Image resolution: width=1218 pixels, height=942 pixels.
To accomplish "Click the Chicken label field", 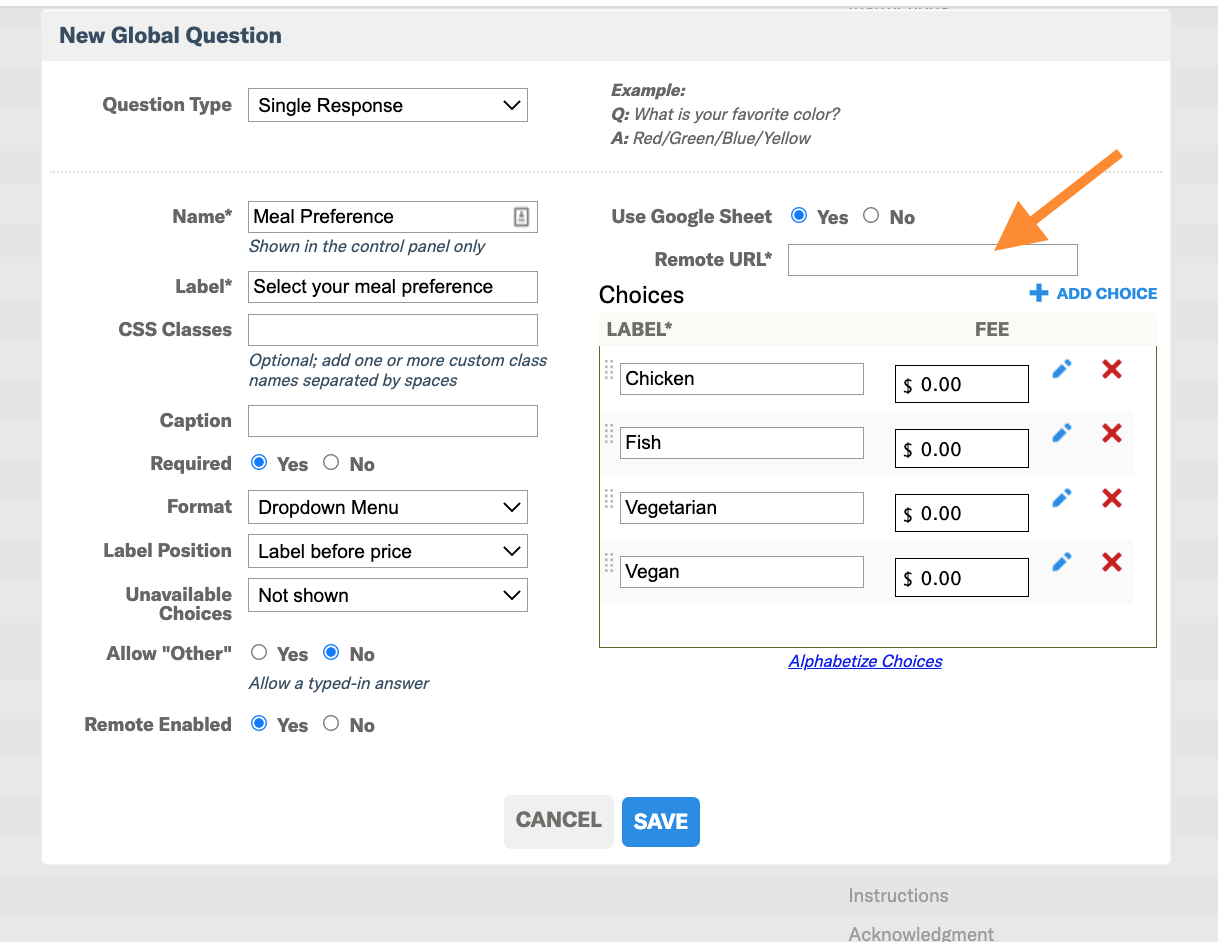I will [x=742, y=379].
